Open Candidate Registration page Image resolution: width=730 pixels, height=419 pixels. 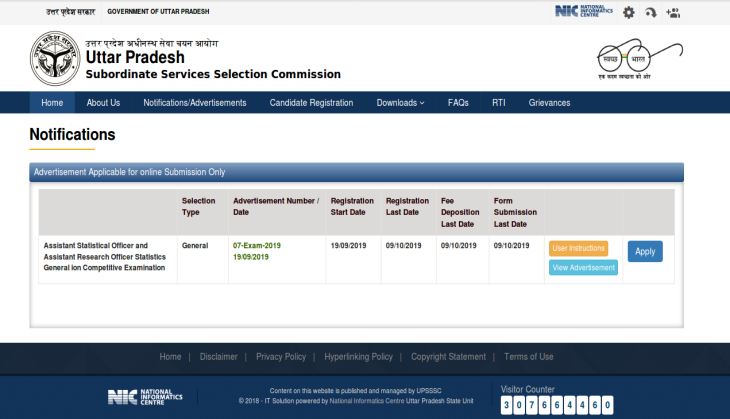coord(311,102)
